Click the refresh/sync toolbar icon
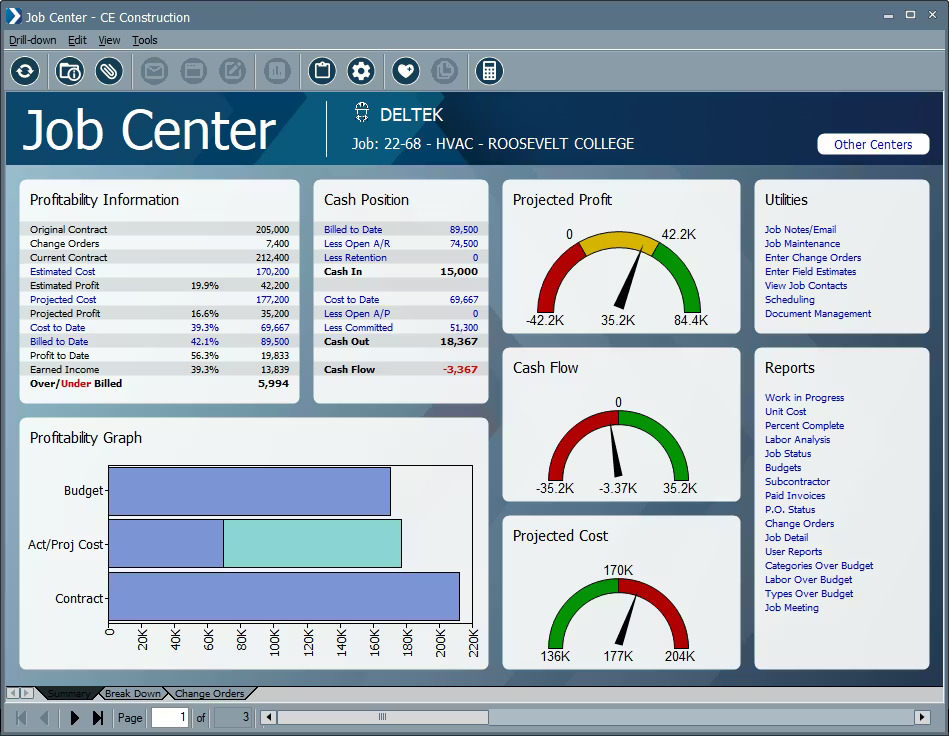 pyautogui.click(x=24, y=71)
